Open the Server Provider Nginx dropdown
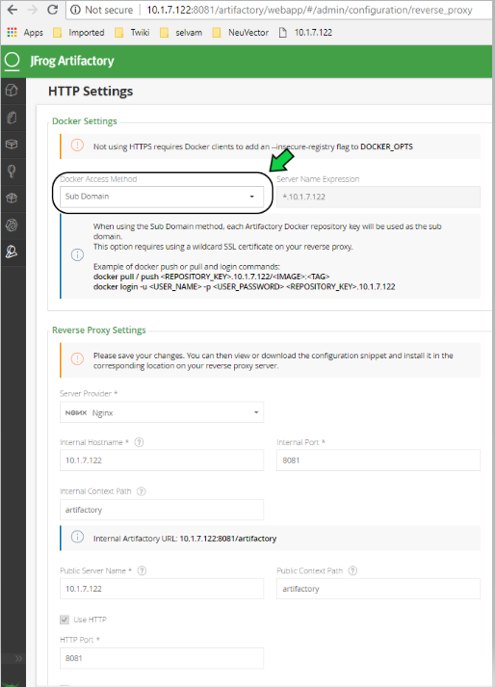Viewport: 495px width, 687px height. [x=162, y=412]
